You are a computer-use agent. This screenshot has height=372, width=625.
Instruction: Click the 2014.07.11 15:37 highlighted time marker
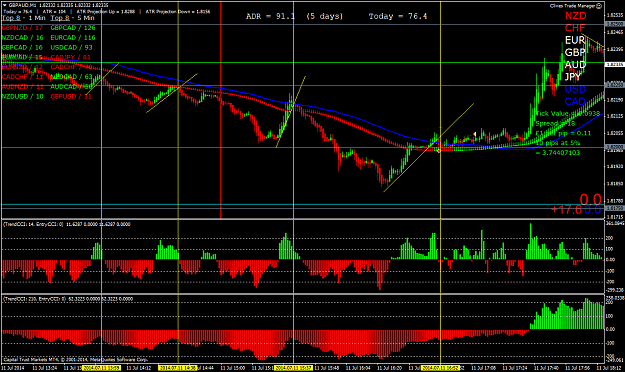[293, 368]
